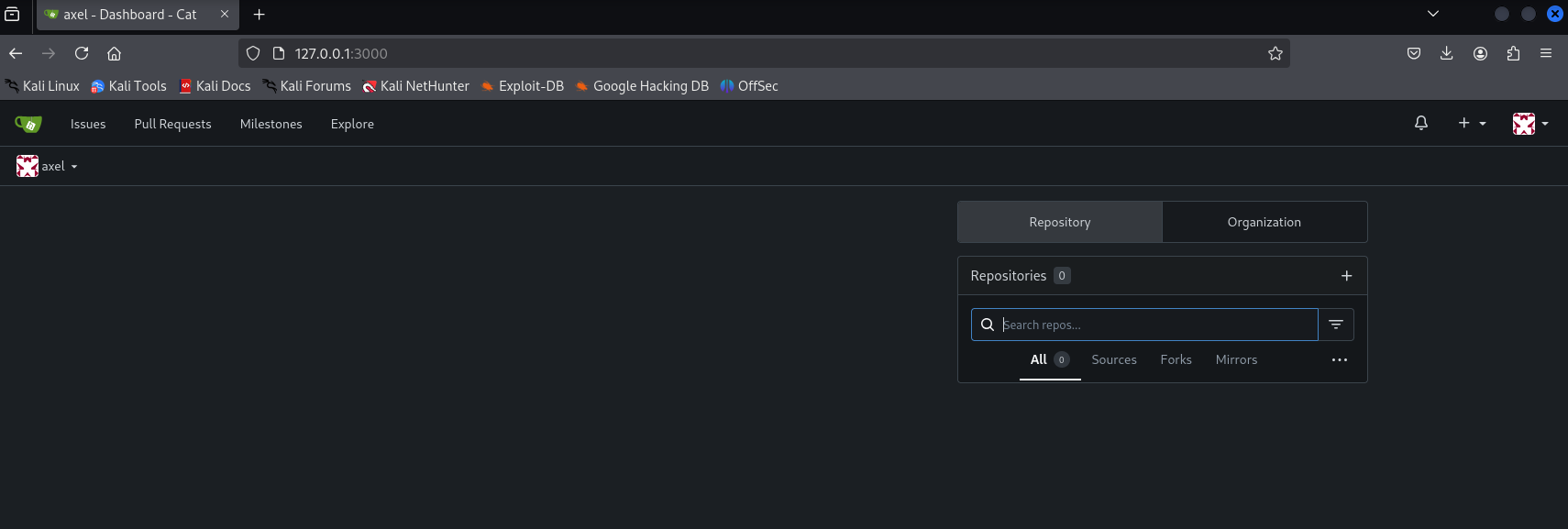Go to the Explore page

[352, 124]
